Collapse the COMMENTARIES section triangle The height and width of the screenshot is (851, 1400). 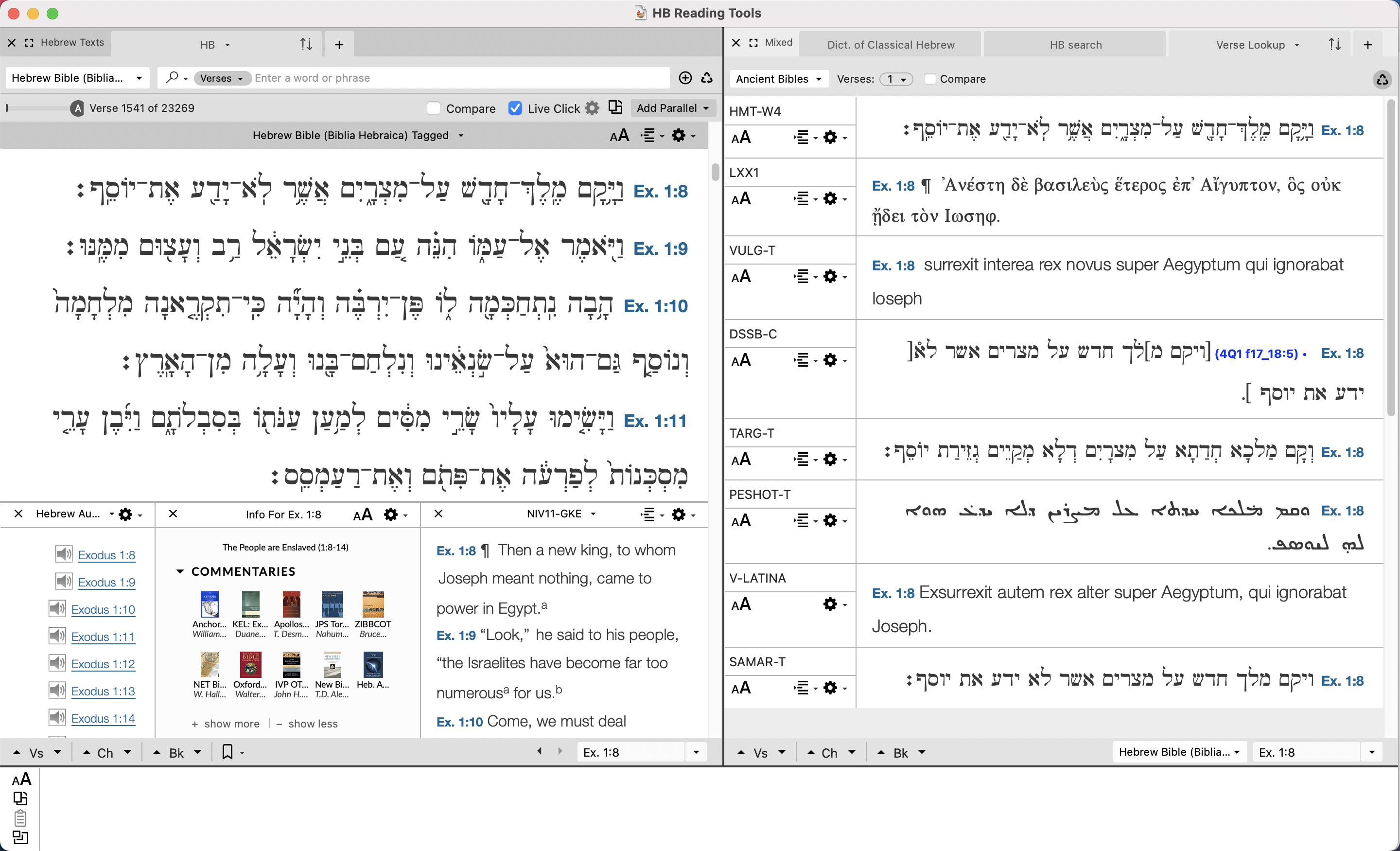click(x=180, y=571)
